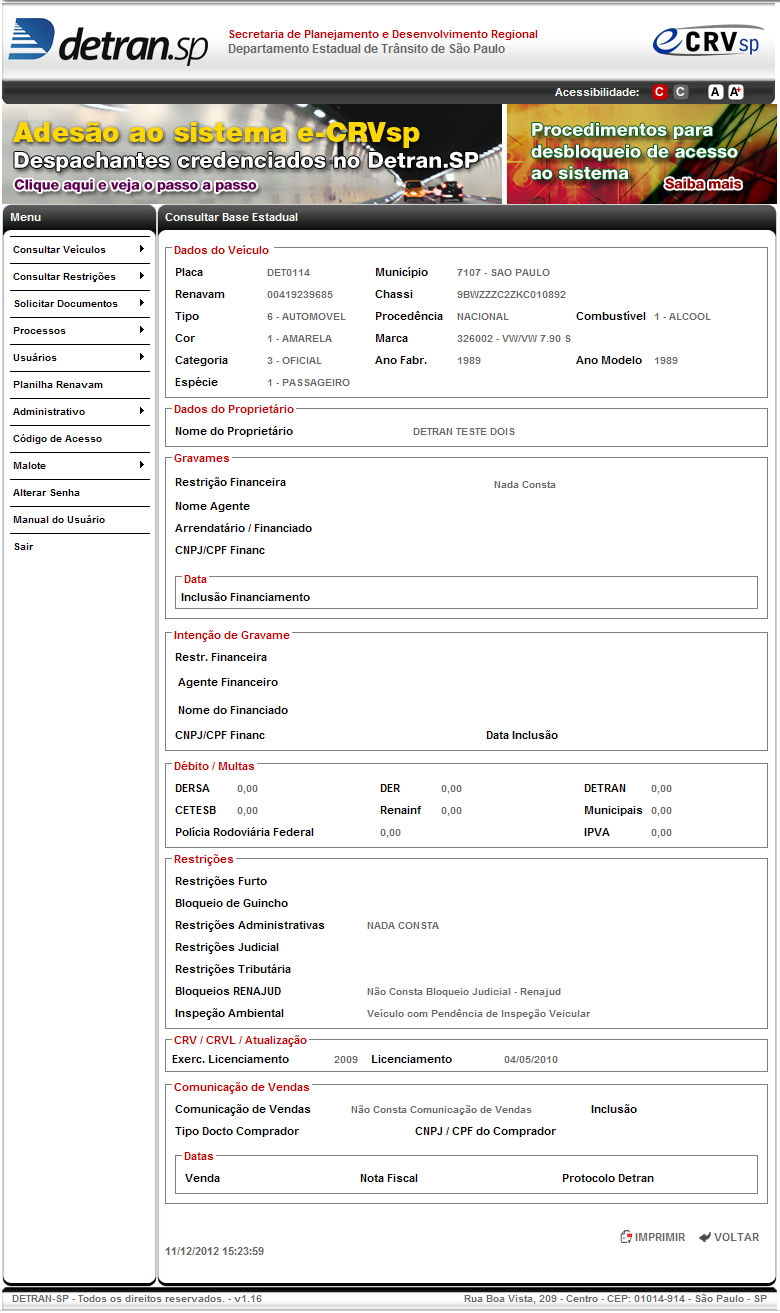Viewport: 780px width, 1313px height.
Task: Click Consultar Base Estadual panel title
Action: (231, 217)
